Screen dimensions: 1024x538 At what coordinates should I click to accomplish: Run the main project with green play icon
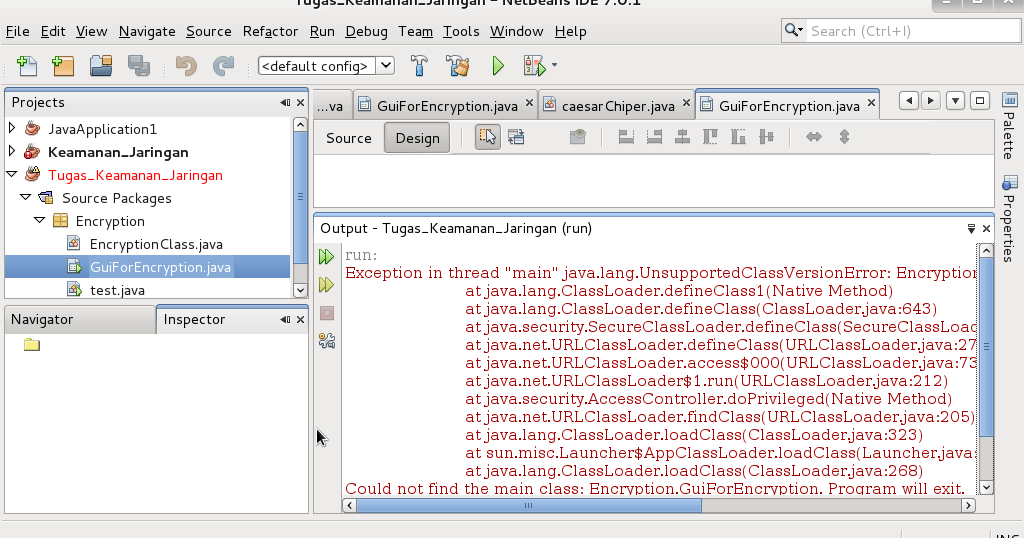(x=498, y=66)
